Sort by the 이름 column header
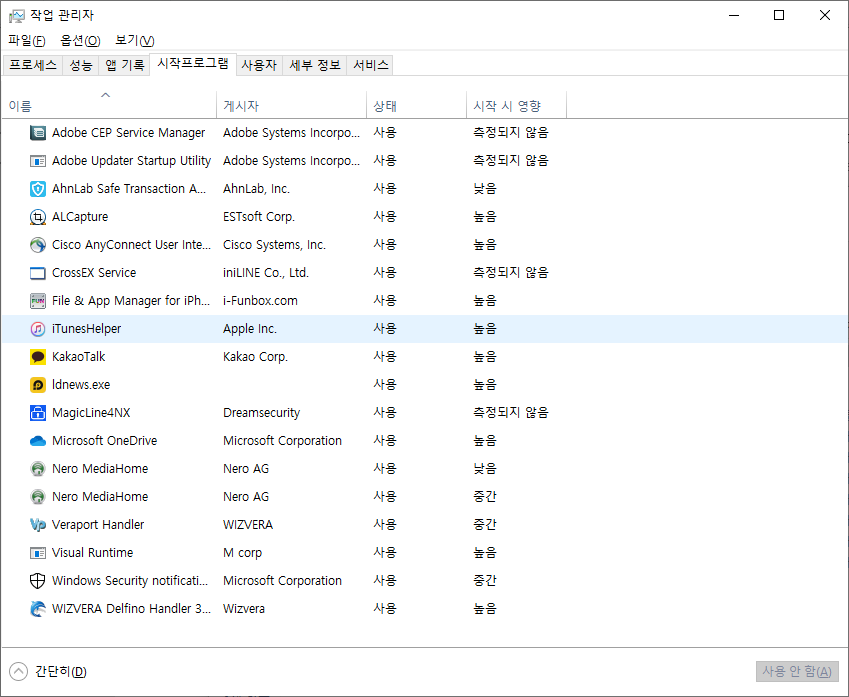 108,106
